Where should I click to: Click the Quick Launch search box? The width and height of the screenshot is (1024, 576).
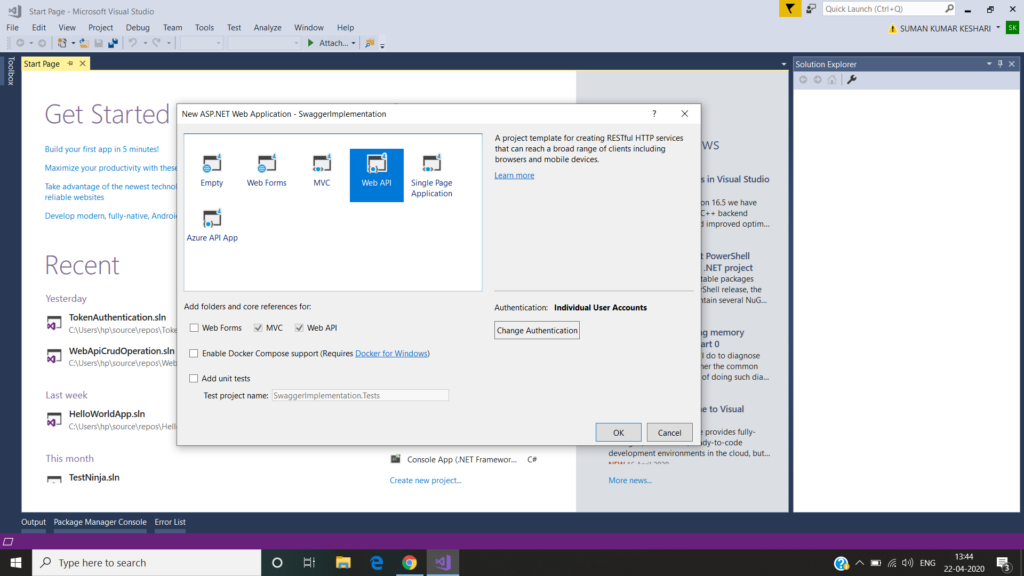882,8
